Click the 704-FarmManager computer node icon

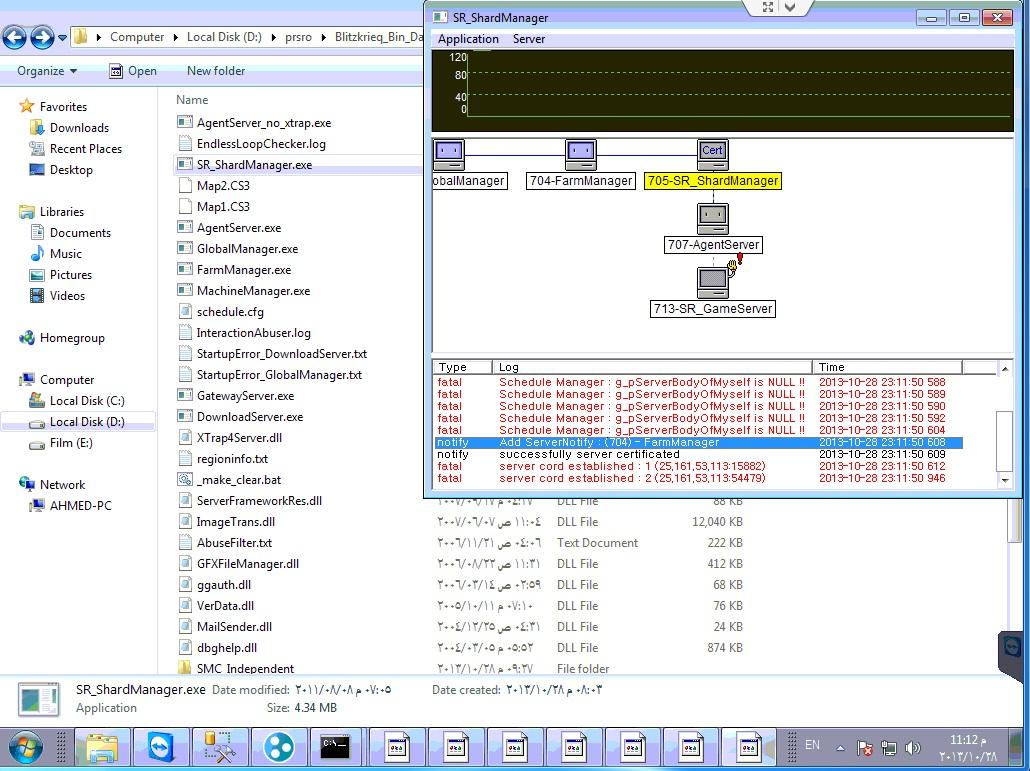click(x=581, y=155)
